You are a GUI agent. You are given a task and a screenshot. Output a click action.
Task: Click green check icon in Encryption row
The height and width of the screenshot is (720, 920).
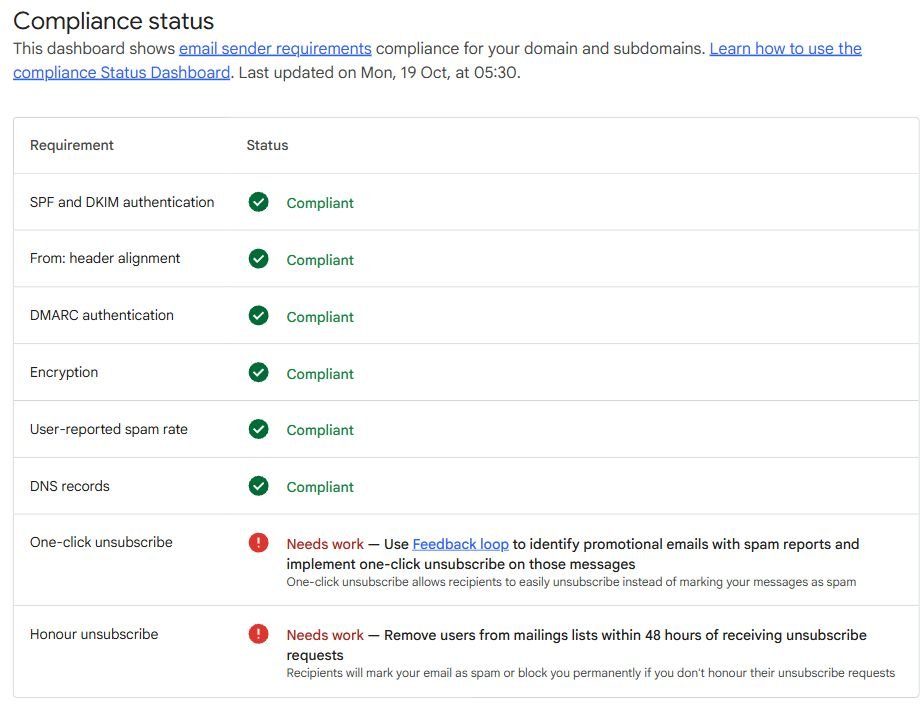[x=258, y=373]
